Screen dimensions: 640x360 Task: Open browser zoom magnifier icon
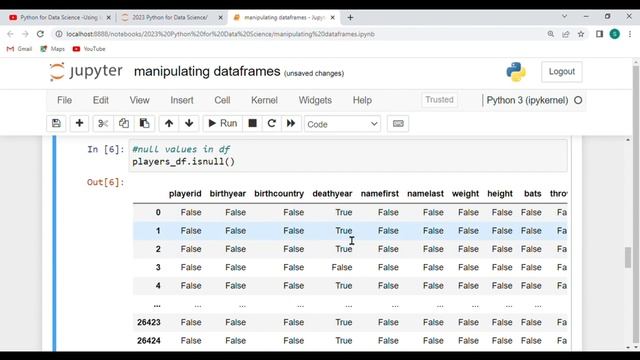[551, 34]
